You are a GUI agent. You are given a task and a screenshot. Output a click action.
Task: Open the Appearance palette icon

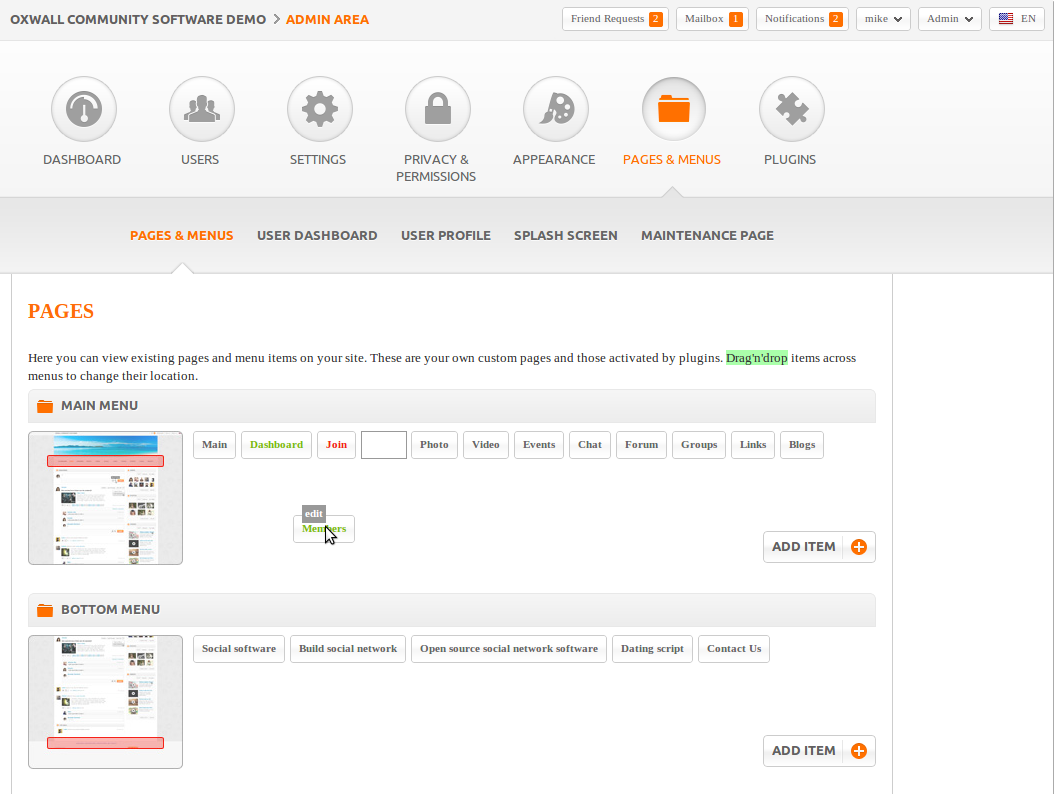pos(555,109)
